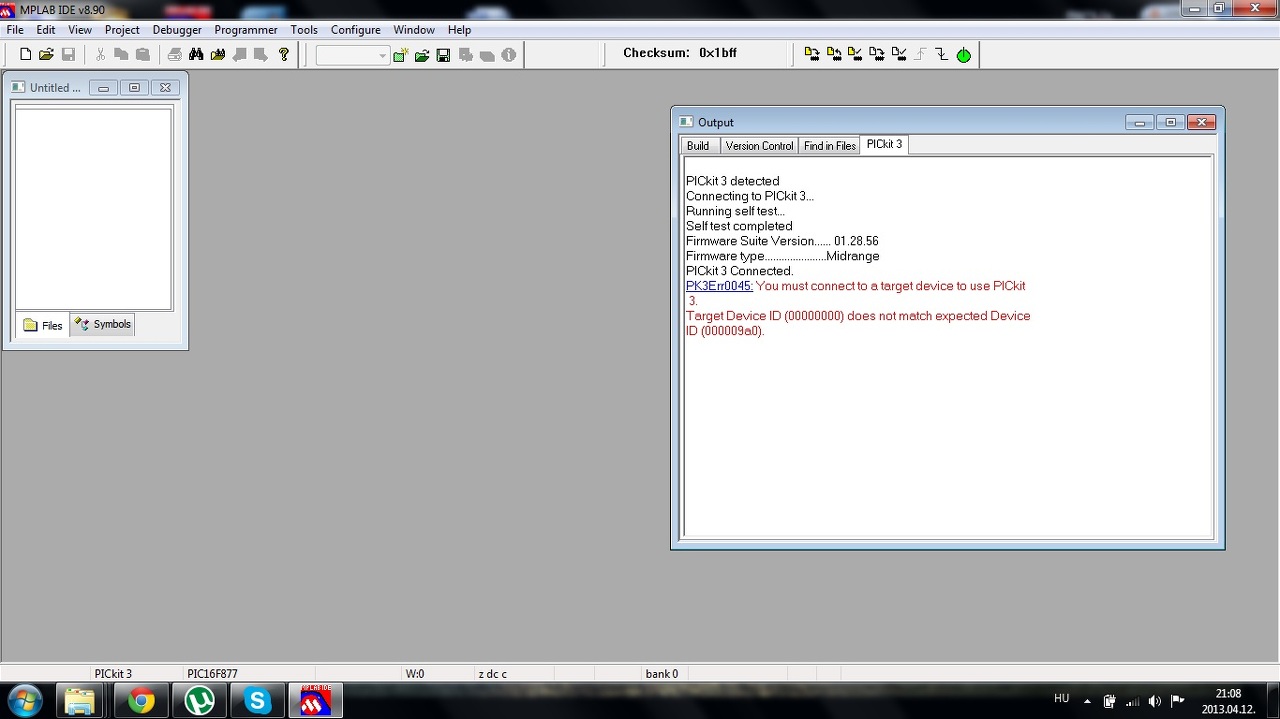This screenshot has width=1280, height=719.
Task: Open uTorrent from the taskbar
Action: pyautogui.click(x=199, y=701)
